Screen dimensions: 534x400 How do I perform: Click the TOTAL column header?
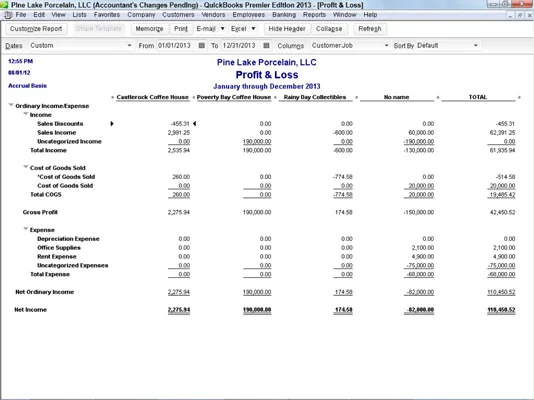(x=478, y=97)
